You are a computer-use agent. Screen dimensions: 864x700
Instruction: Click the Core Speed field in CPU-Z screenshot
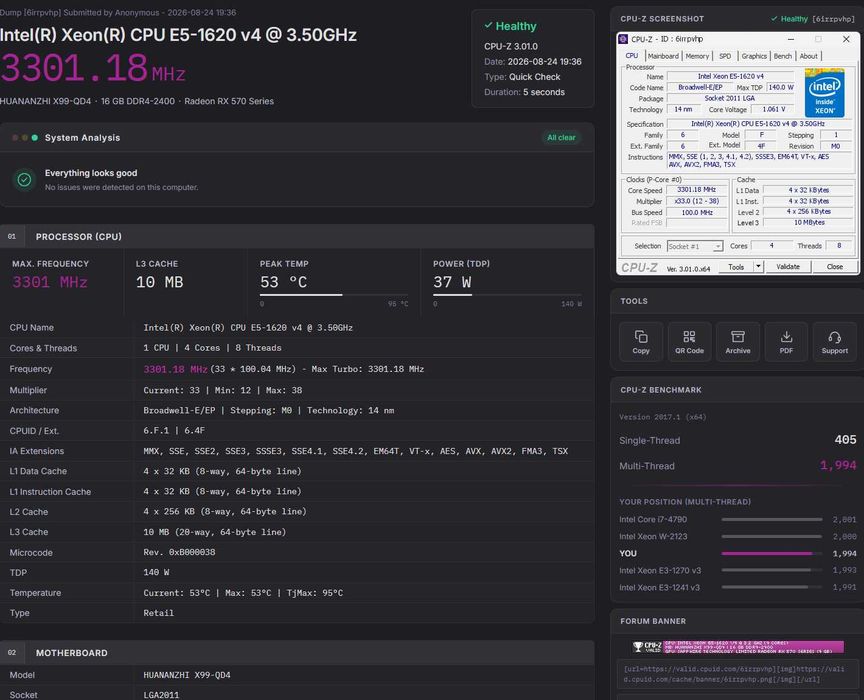(696, 190)
